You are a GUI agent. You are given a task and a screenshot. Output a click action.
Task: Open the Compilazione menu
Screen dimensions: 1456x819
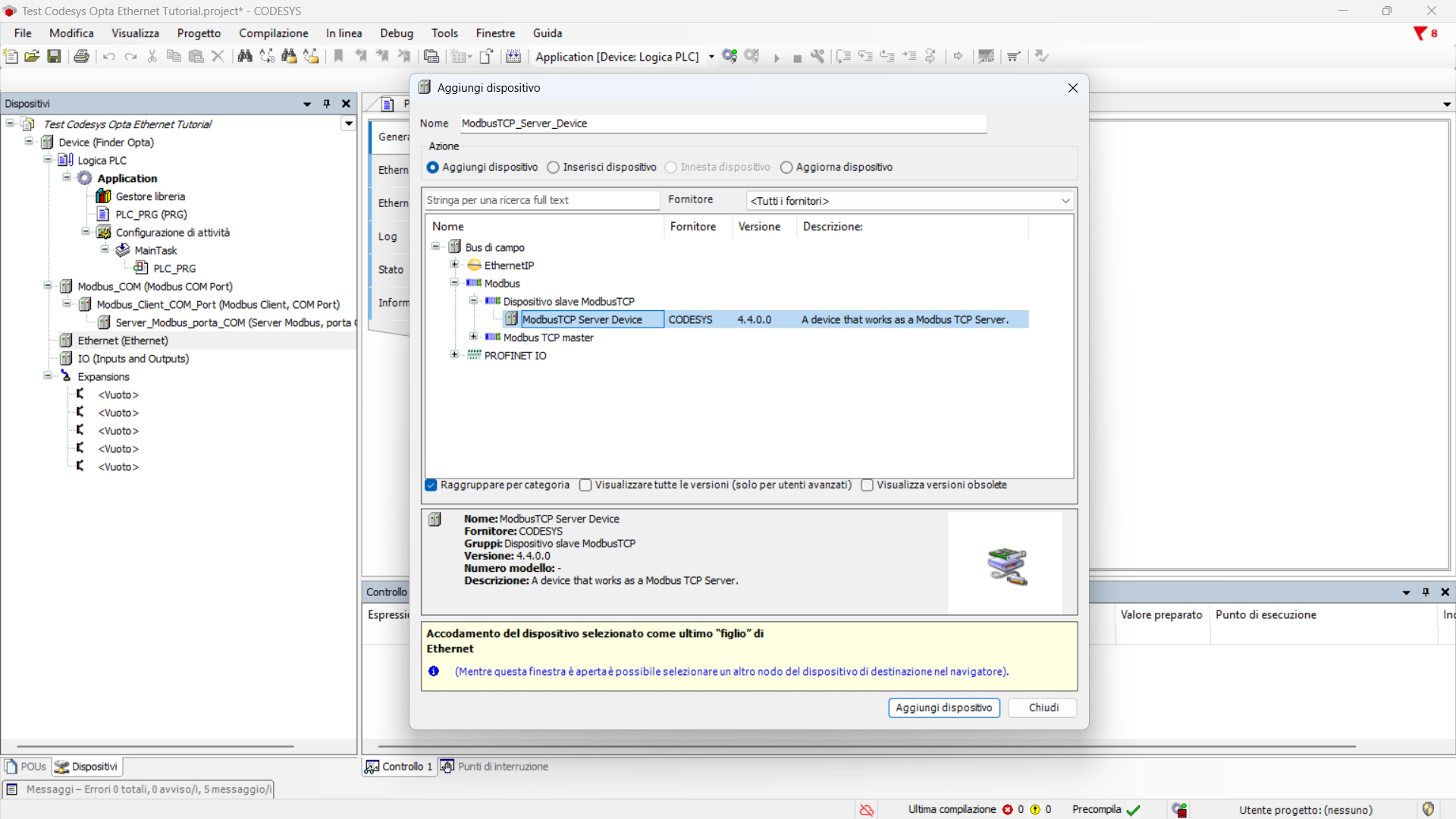click(273, 33)
